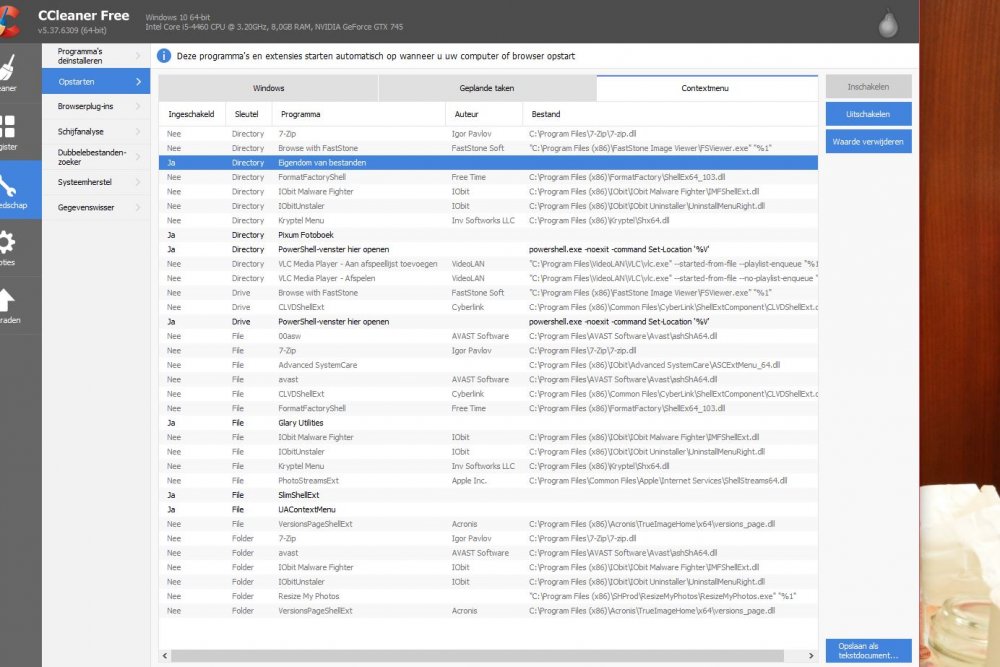Sort by the Ingeschakeld column header

click(191, 114)
